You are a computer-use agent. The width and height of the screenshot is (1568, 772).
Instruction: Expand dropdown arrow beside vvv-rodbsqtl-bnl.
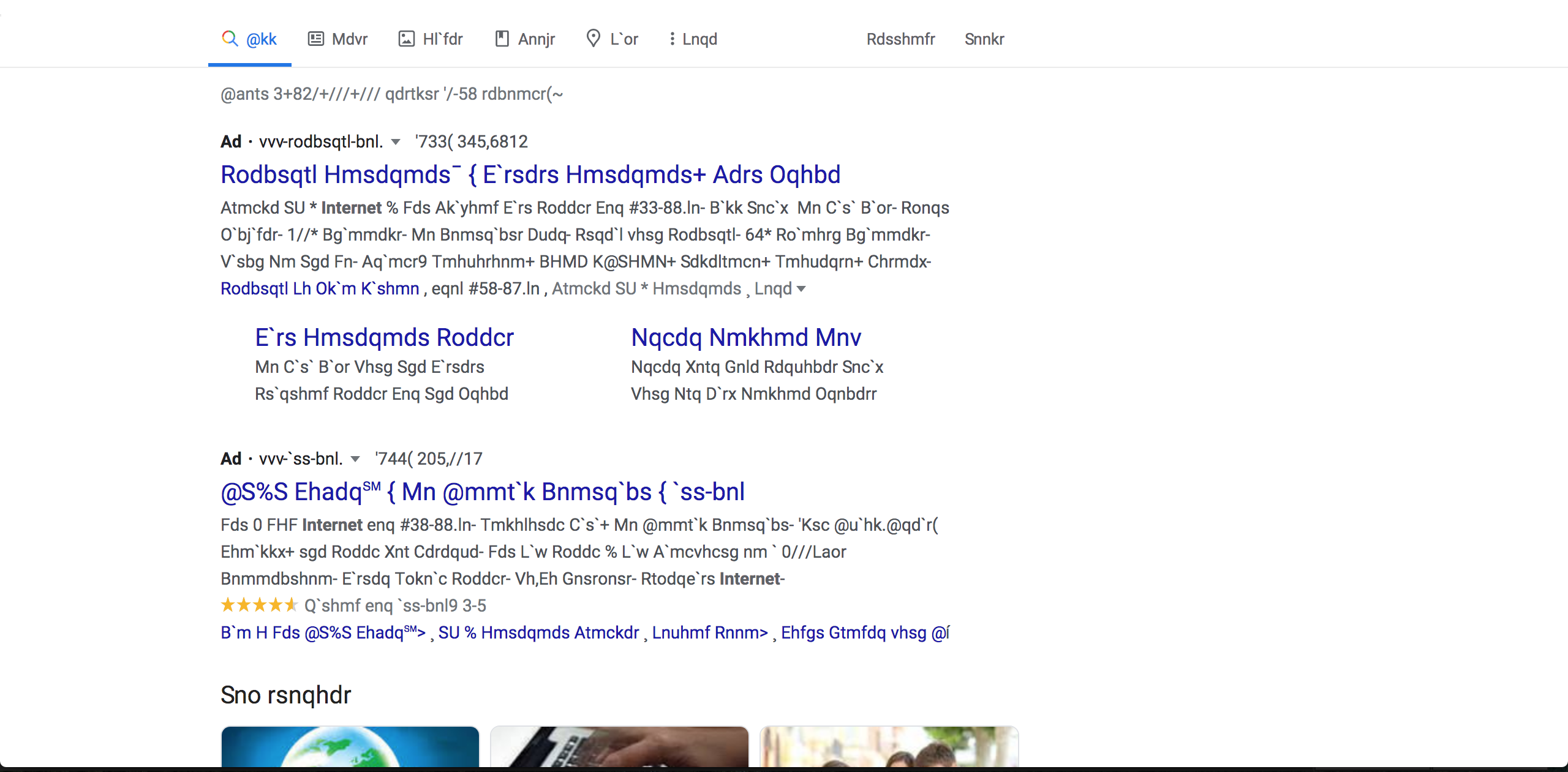click(x=396, y=142)
